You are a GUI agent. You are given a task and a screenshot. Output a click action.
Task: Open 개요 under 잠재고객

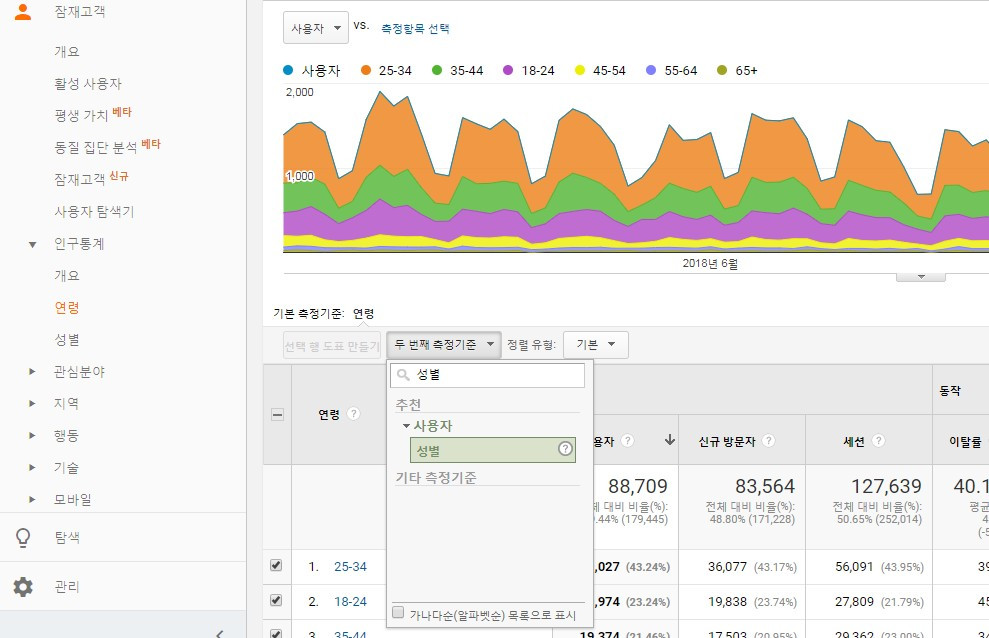pos(67,52)
